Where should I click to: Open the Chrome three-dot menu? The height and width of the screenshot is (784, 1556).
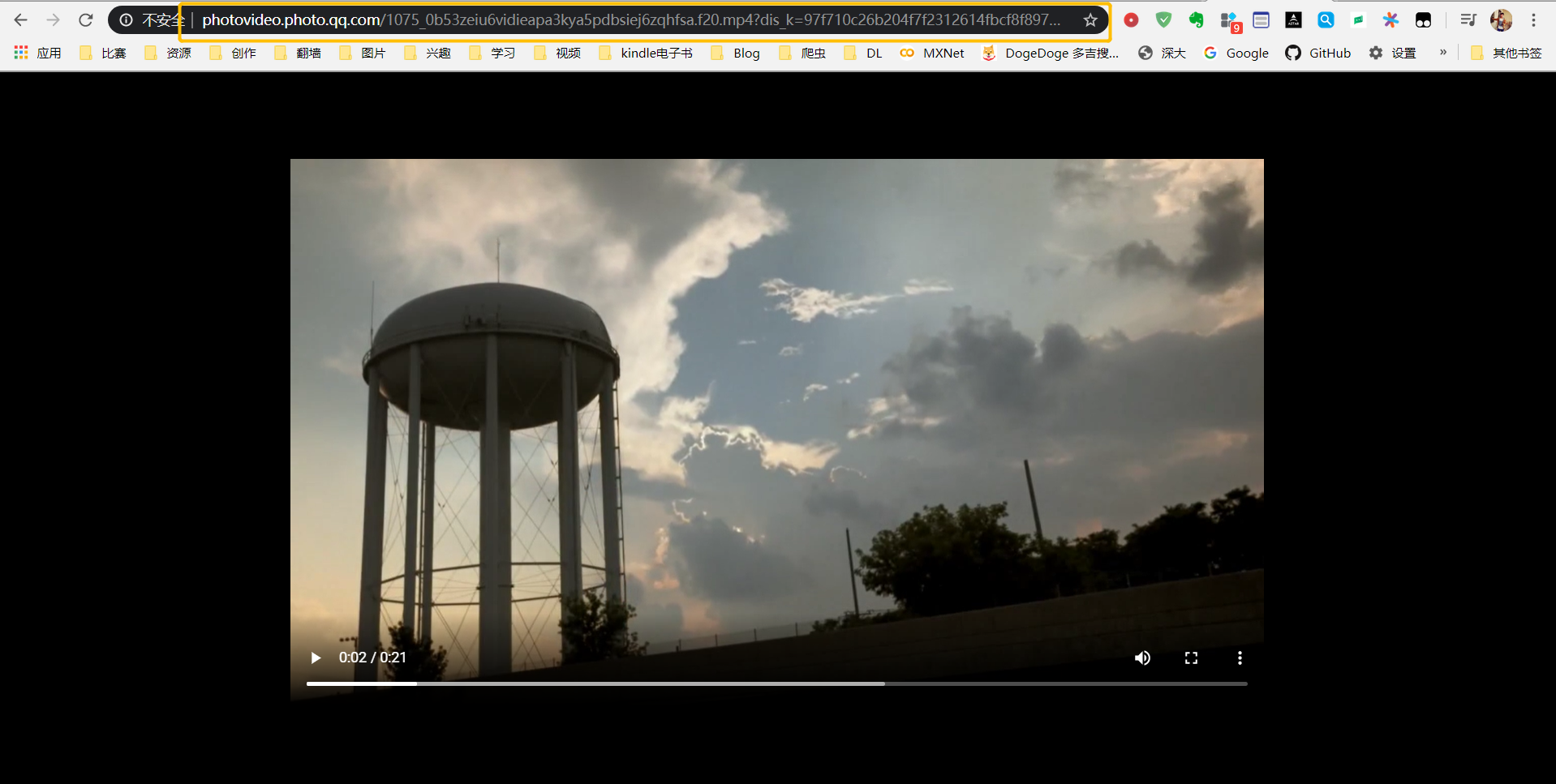point(1533,20)
